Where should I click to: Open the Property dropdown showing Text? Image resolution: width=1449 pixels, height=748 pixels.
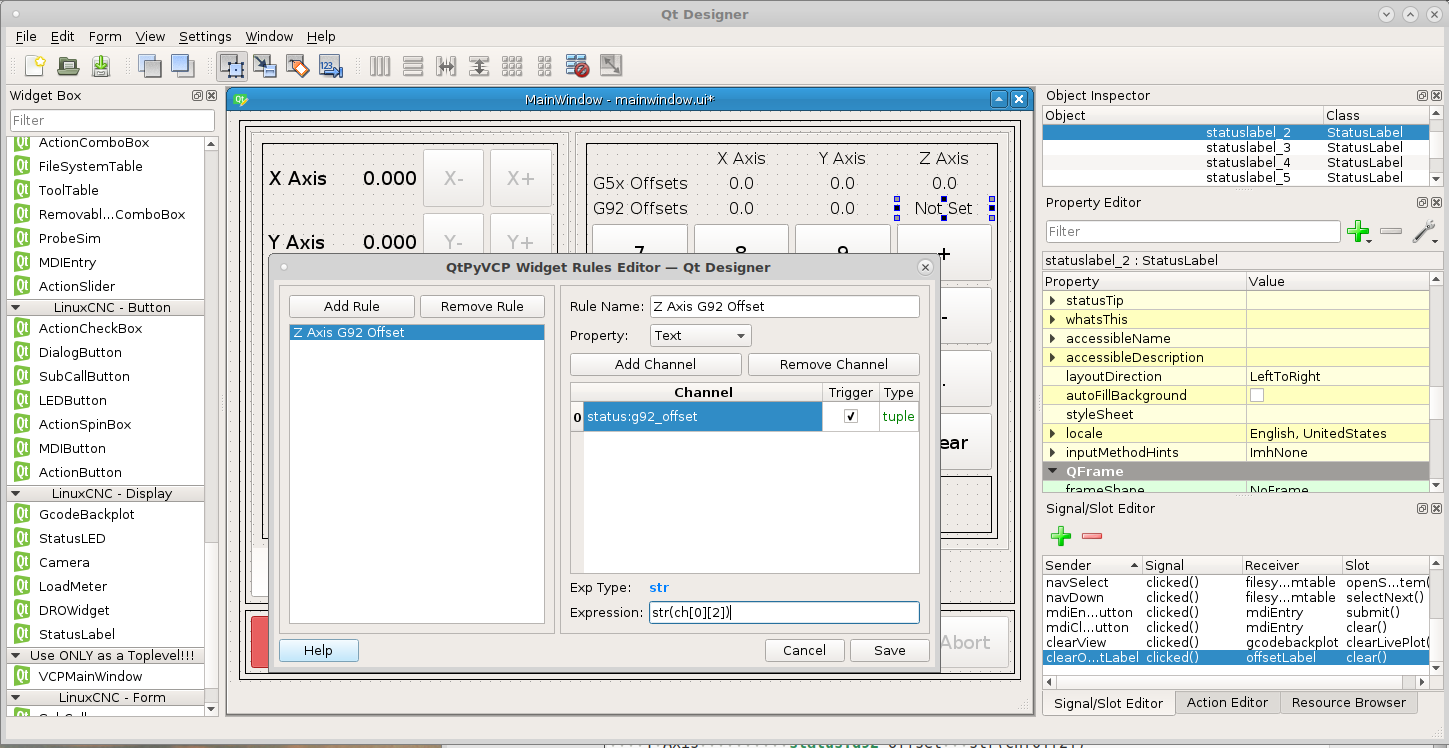(701, 336)
